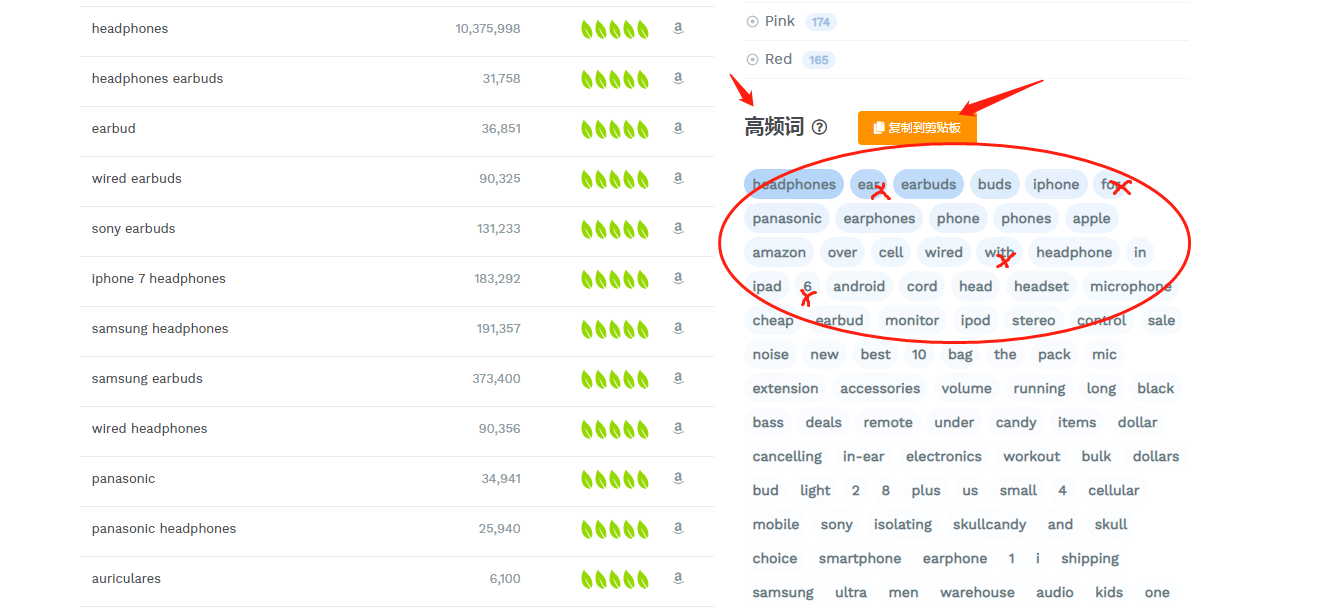The width and height of the screenshot is (1317, 610).
Task: Click the 174 count badge next to Pink
Action: tap(821, 22)
